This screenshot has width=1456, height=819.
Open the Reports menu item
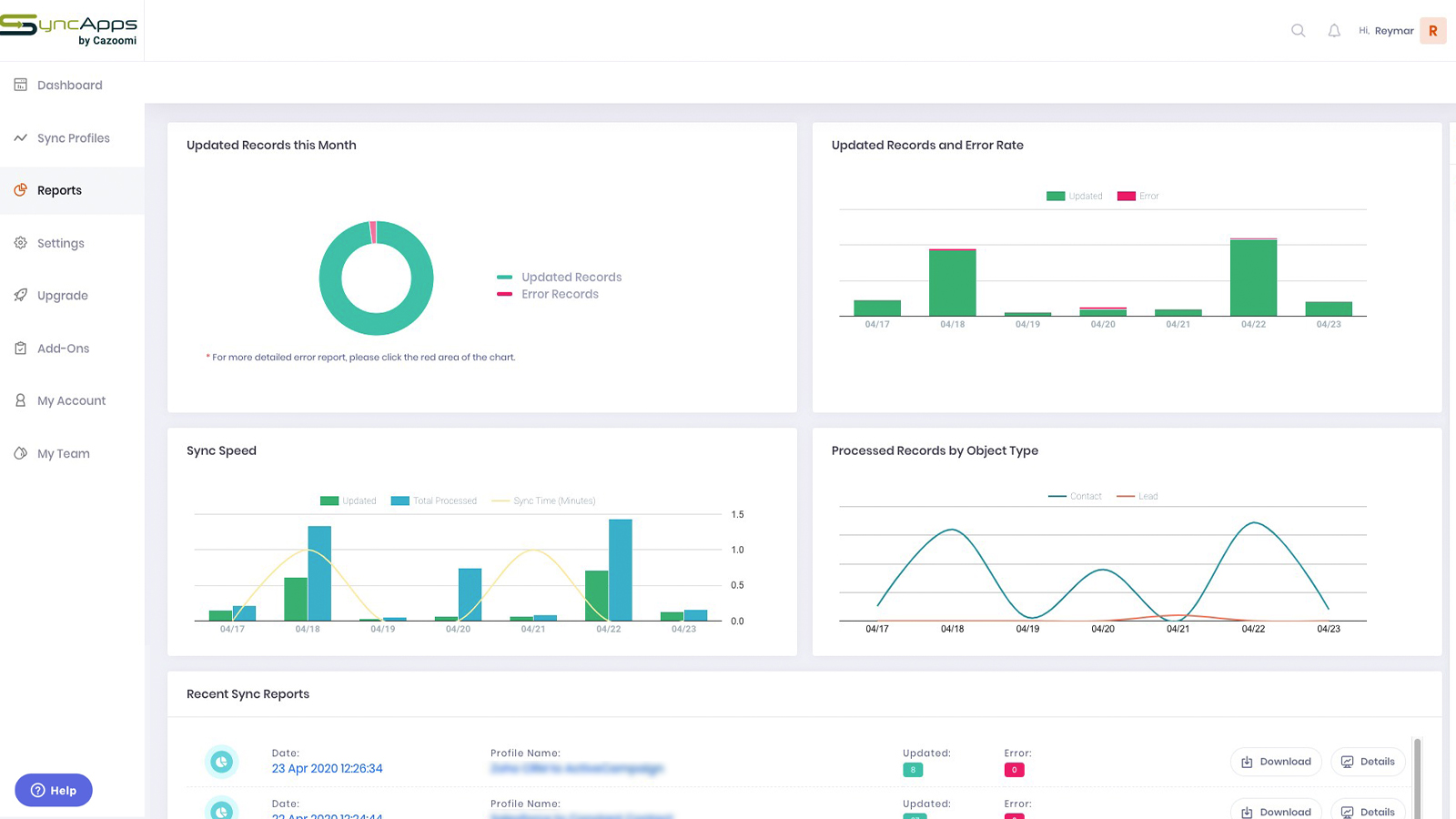point(59,190)
